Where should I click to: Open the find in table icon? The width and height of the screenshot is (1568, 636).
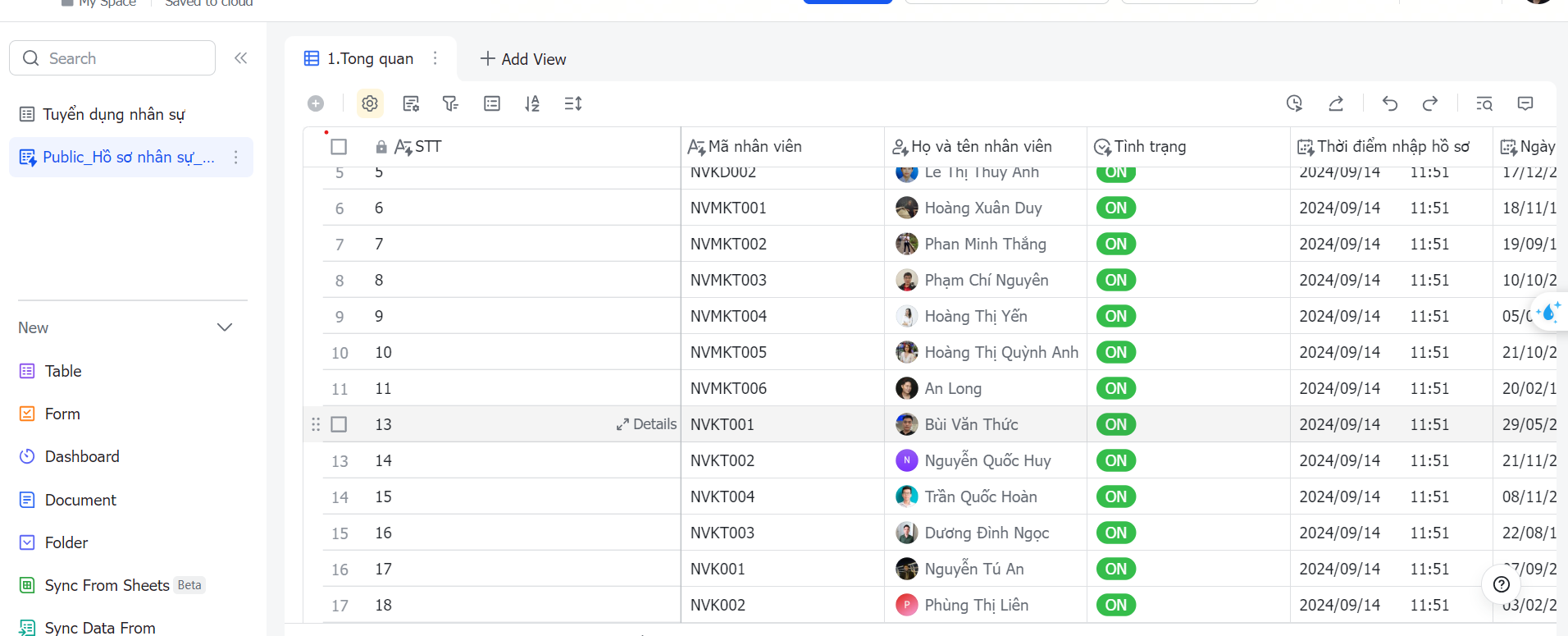pos(1484,103)
